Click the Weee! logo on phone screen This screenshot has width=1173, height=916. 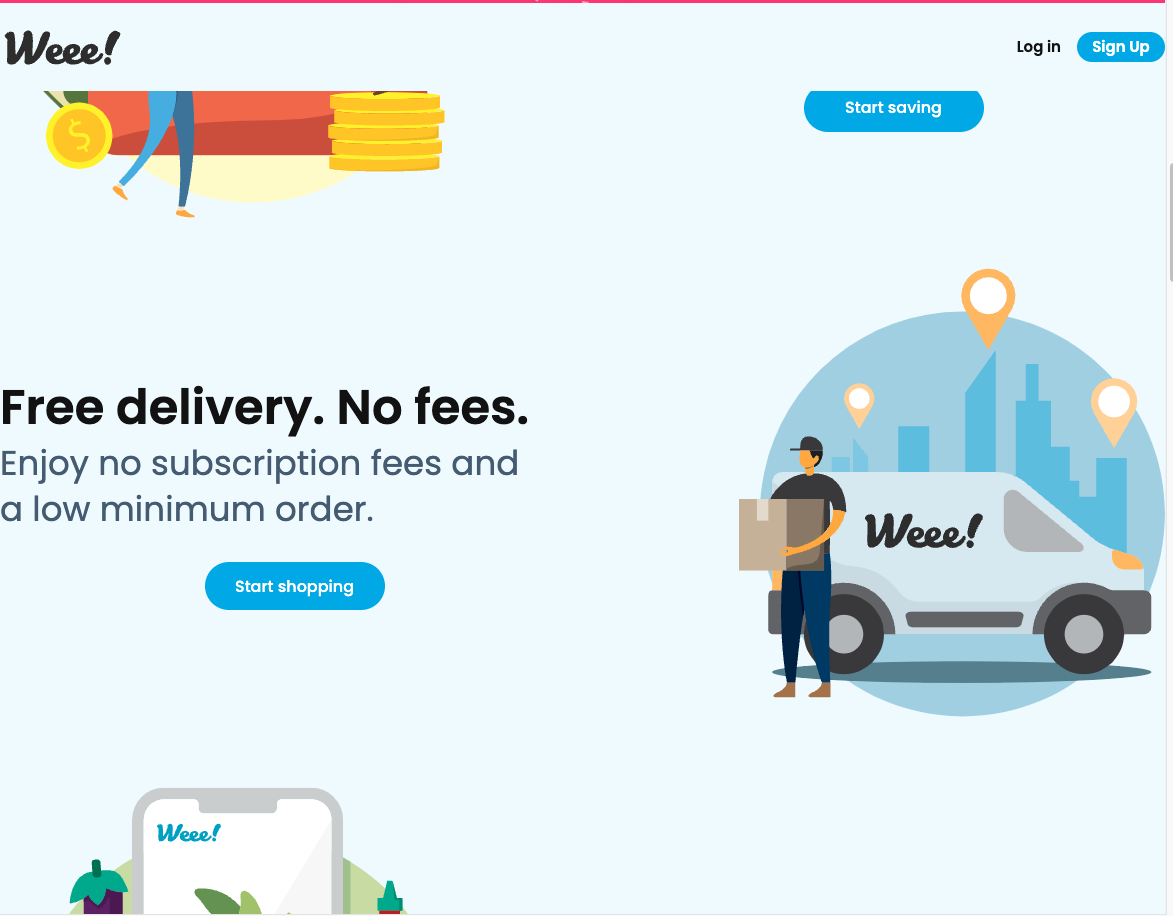(x=189, y=833)
